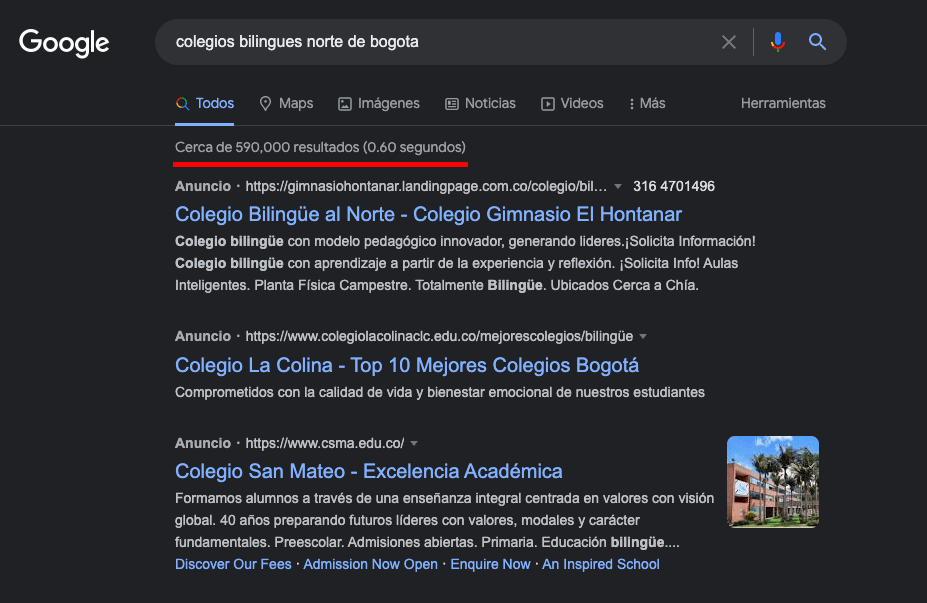Open Colegio San Mateo Excelencia Académica result
Image resolution: width=927 pixels, height=603 pixels.
pyautogui.click(x=368, y=471)
